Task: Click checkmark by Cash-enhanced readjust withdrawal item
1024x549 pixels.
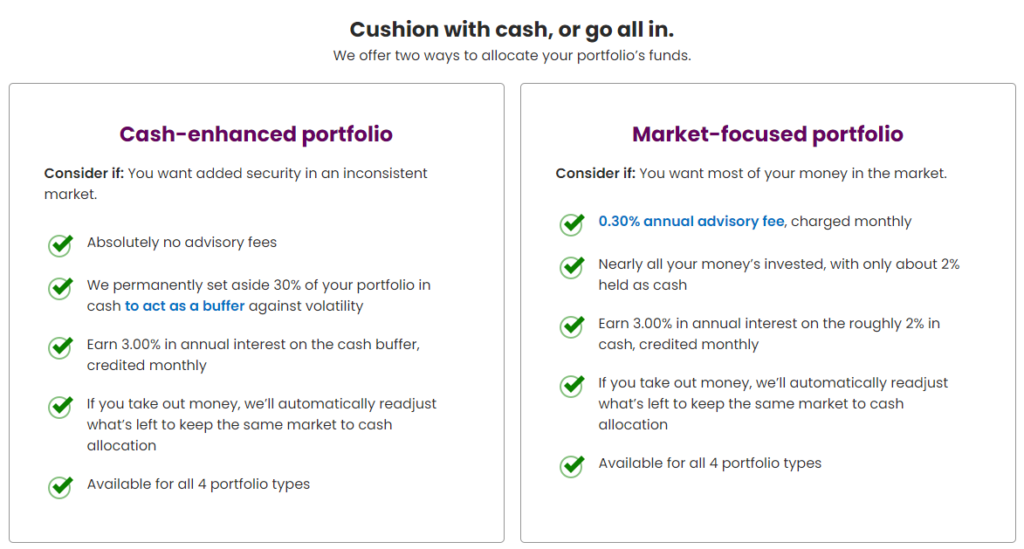Action: (60, 407)
